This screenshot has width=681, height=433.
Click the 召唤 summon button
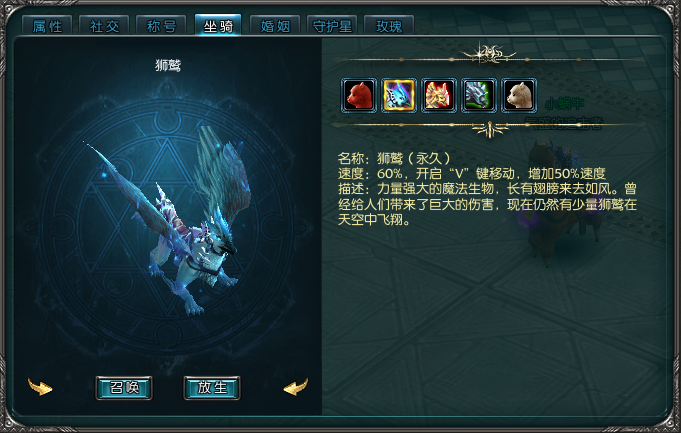(124, 387)
